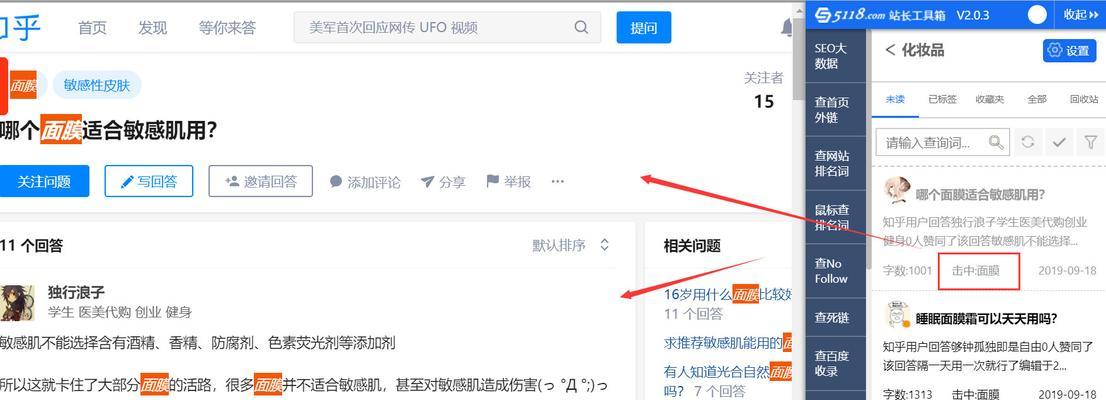Click the 5118.com logo in toolbox header
The image size is (1106, 400).
click(850, 14)
